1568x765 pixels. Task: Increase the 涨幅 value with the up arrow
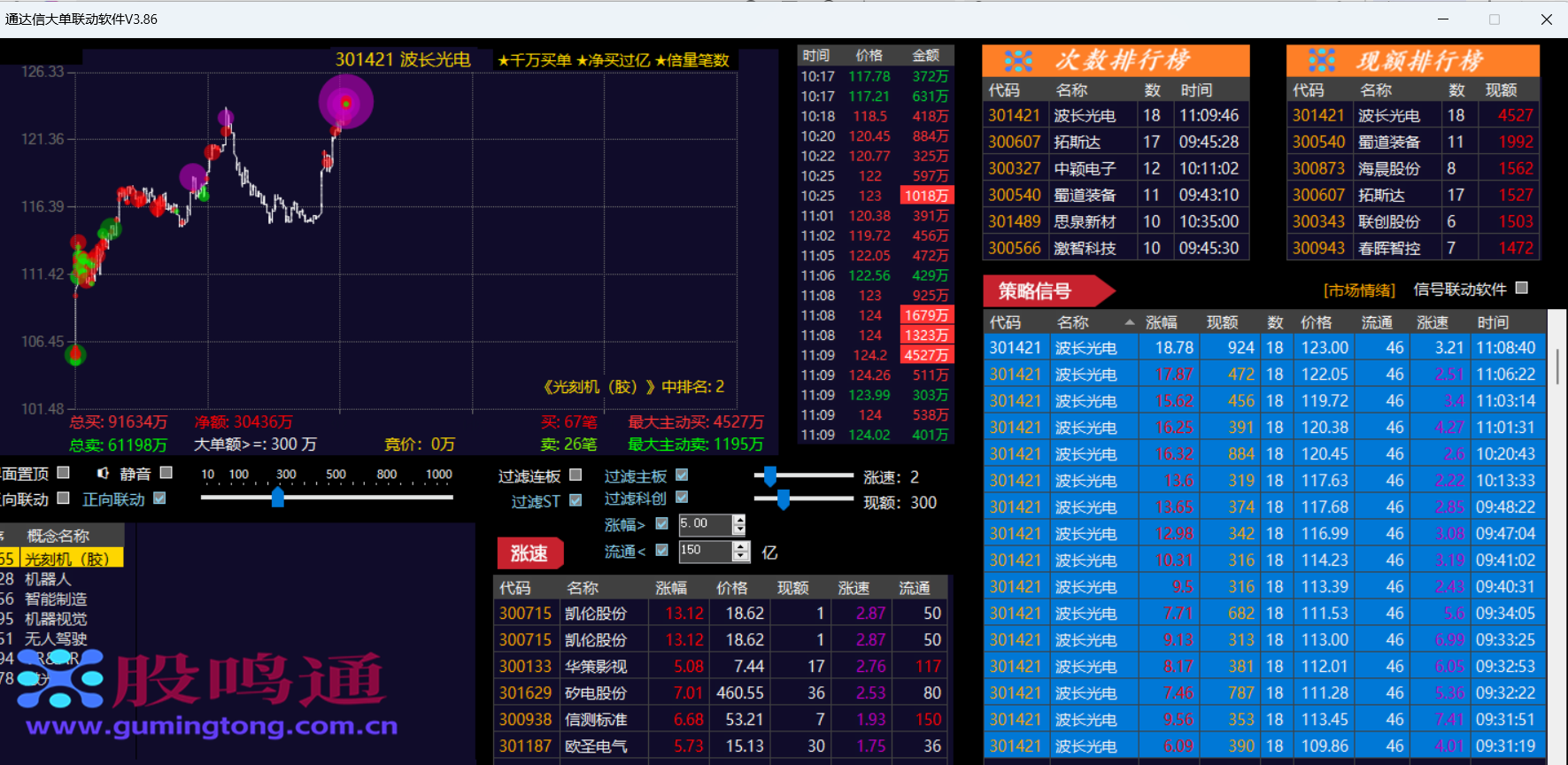(739, 520)
